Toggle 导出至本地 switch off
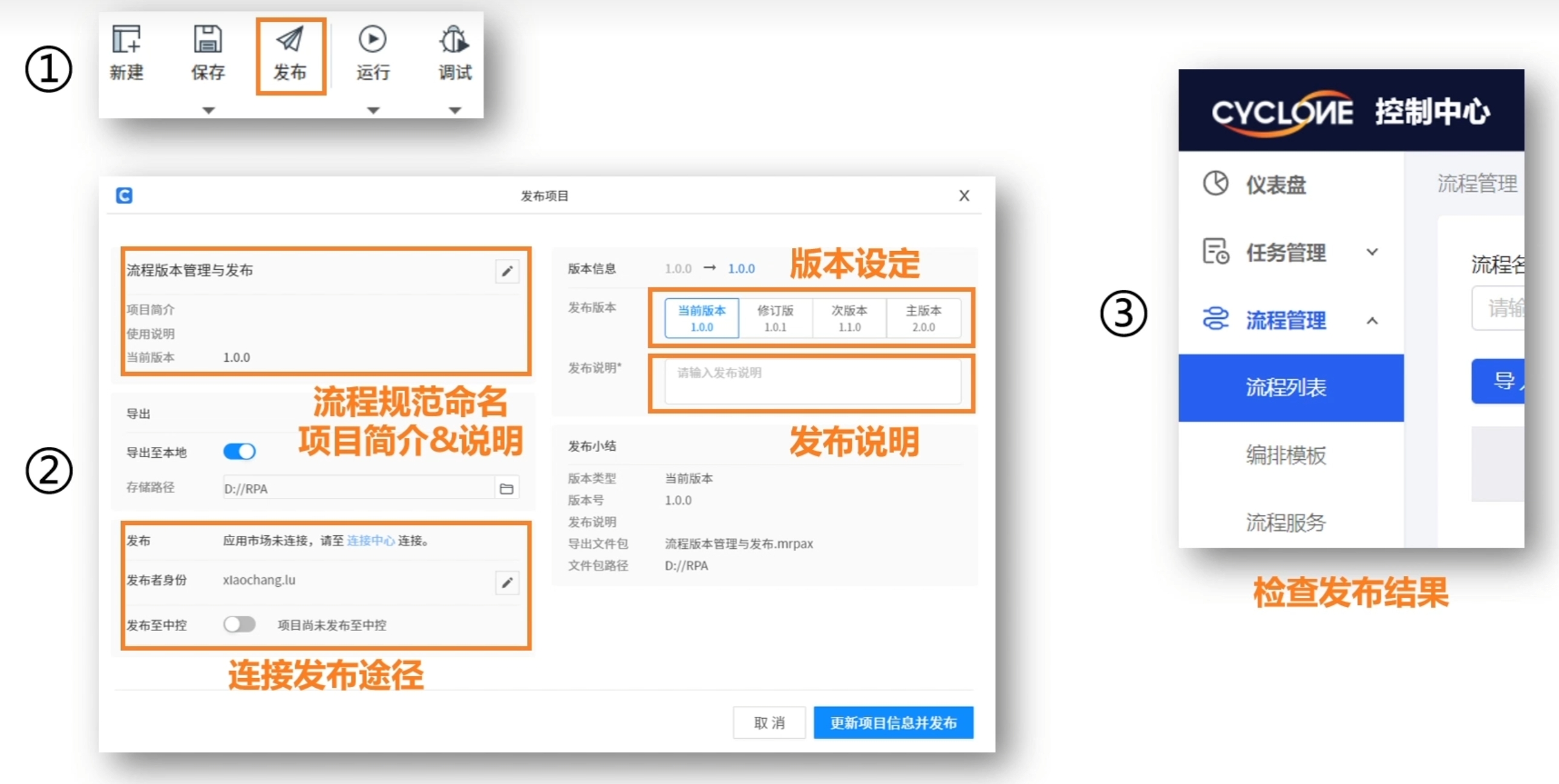Screen dimensions: 1559x784 (240, 452)
